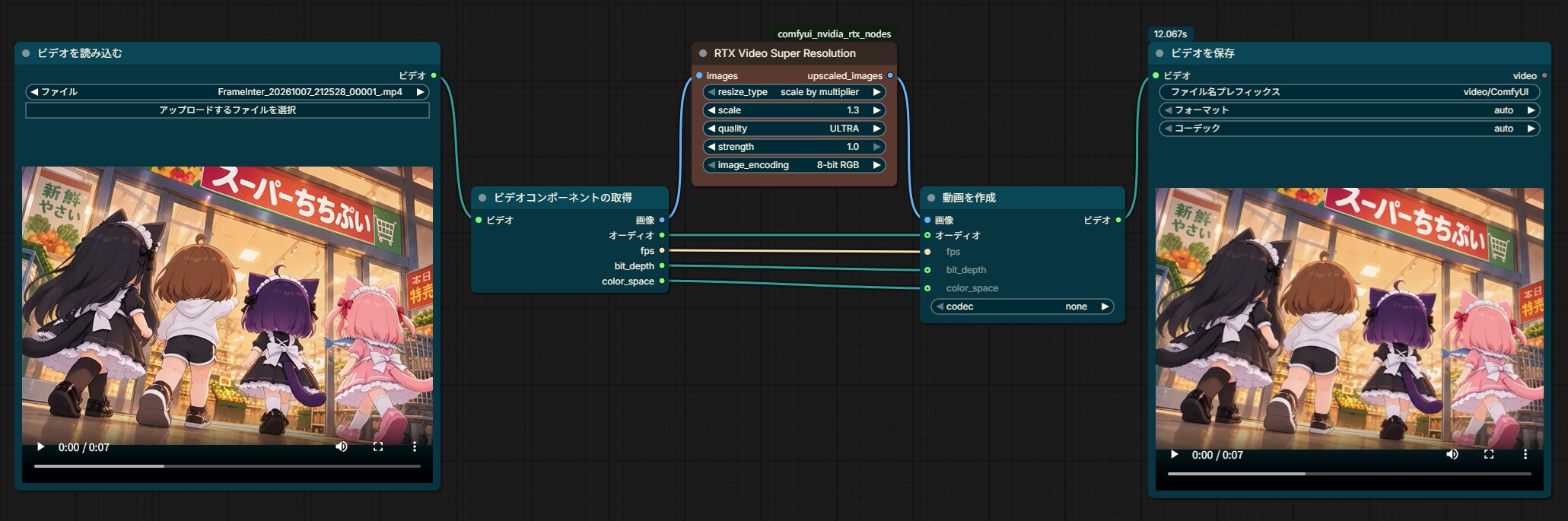Open fullscreen for the ビデオを保存 preview
Viewport: 1568px width, 521px height.
1489,455
